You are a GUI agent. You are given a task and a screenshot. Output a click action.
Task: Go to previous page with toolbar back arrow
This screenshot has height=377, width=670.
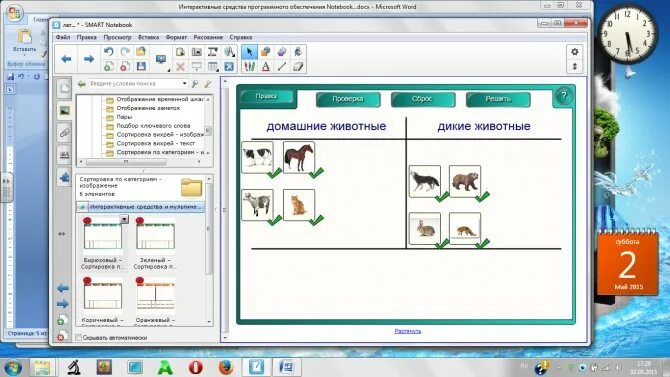(x=66, y=59)
